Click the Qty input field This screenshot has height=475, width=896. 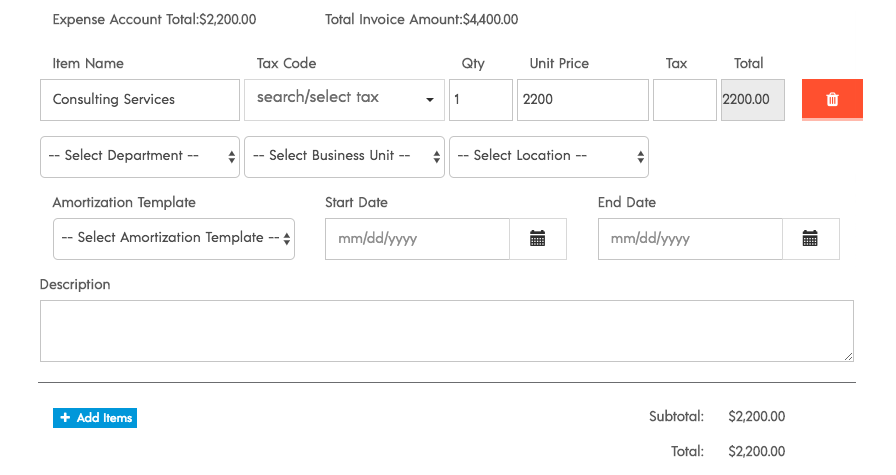pyautogui.click(x=481, y=100)
